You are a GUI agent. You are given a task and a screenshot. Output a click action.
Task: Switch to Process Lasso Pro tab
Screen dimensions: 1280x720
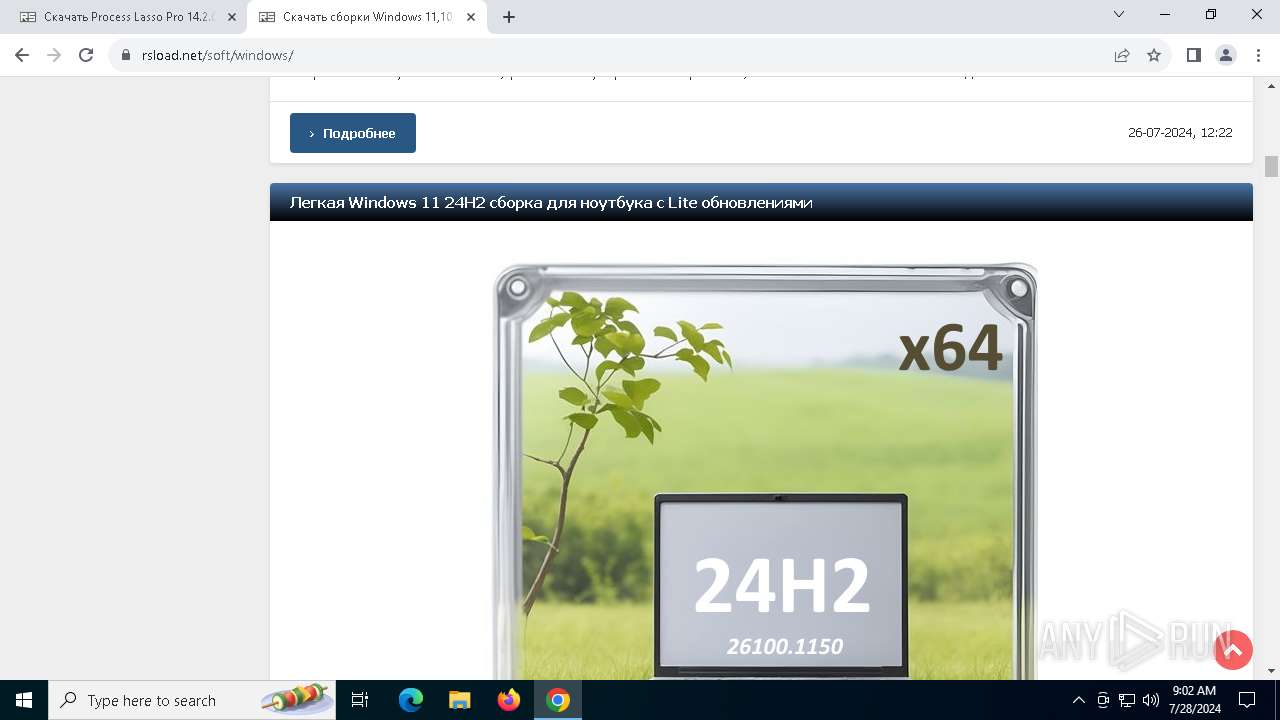tap(127, 17)
